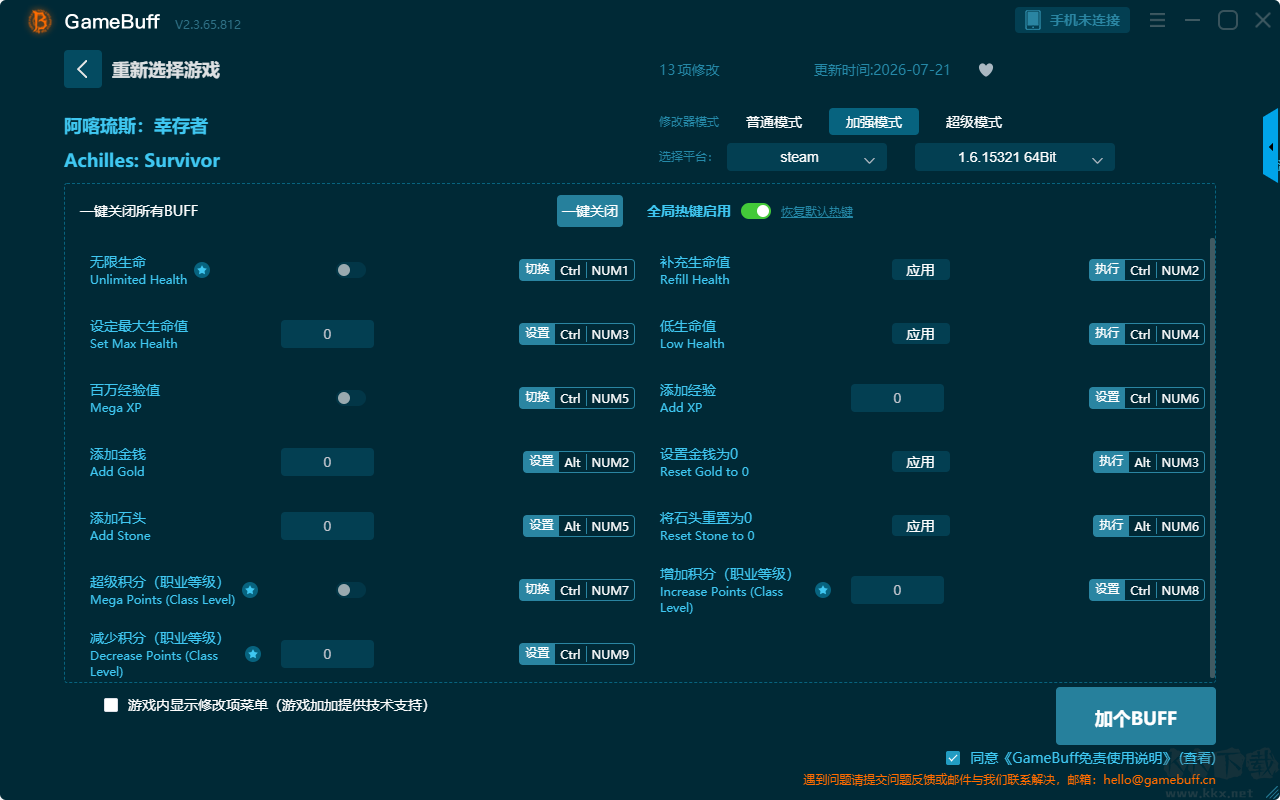Click the Alt NUM2 hotkey for Add Gold
Viewport: 1280px width, 800px height.
pos(579,462)
